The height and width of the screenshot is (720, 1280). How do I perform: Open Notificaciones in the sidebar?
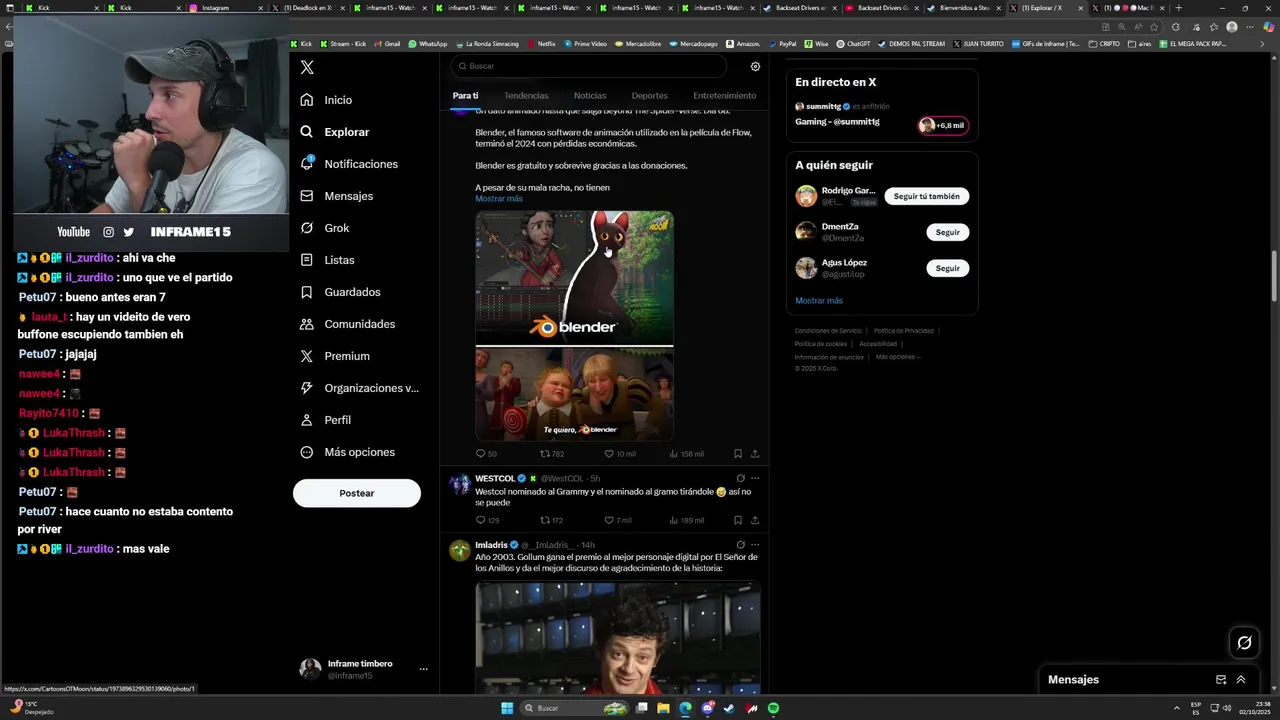(349, 164)
